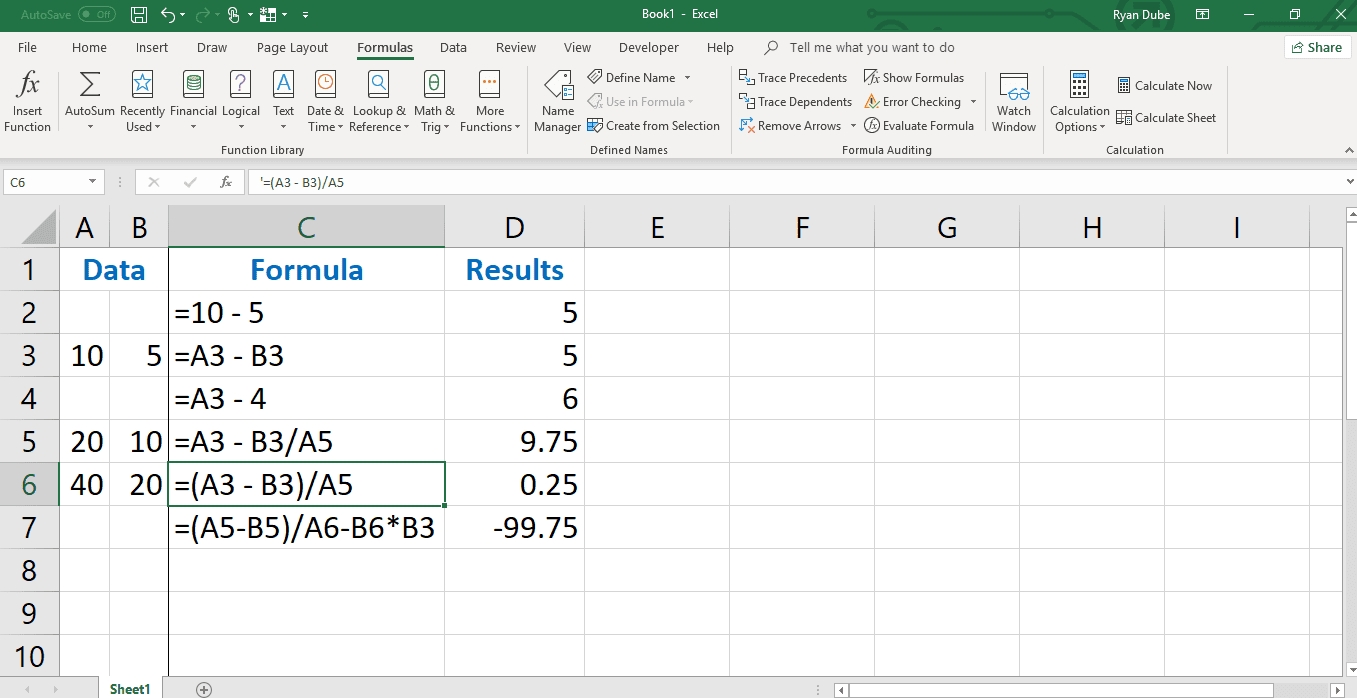The height and width of the screenshot is (698, 1357).
Task: Click the Formula heading cell
Action: click(306, 269)
